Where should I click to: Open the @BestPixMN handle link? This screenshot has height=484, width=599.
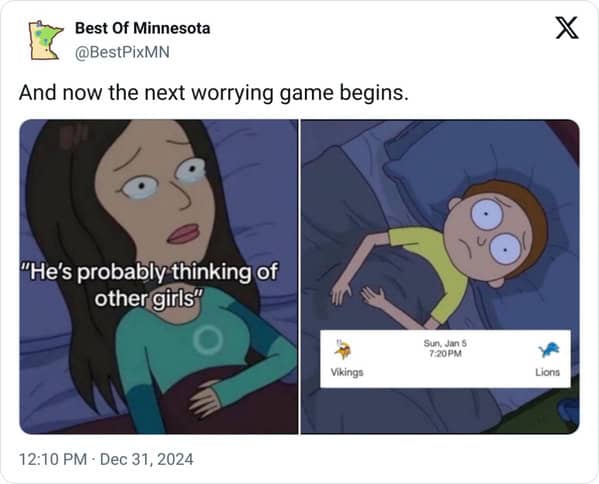click(x=122, y=52)
